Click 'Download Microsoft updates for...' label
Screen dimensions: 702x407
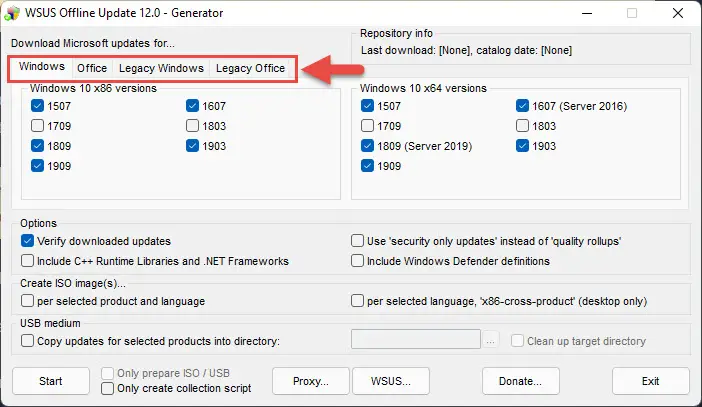click(x=93, y=43)
